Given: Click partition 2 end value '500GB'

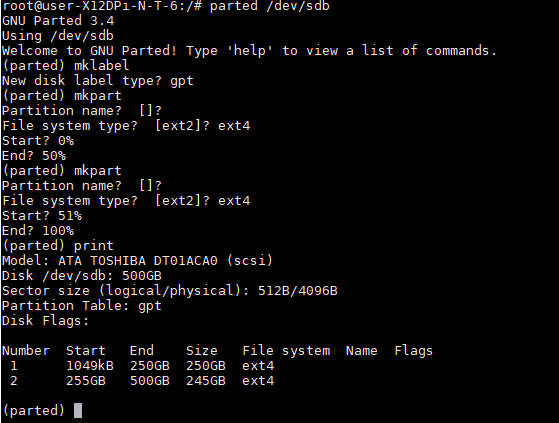Looking at the screenshot, I should point(150,381).
